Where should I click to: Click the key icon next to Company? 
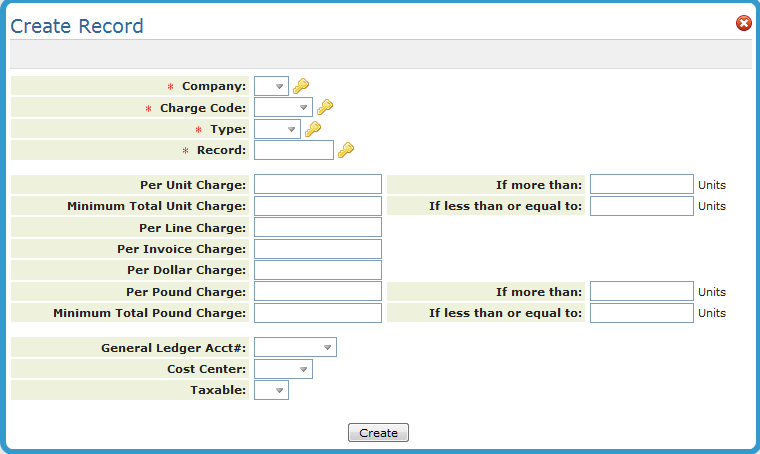(301, 86)
